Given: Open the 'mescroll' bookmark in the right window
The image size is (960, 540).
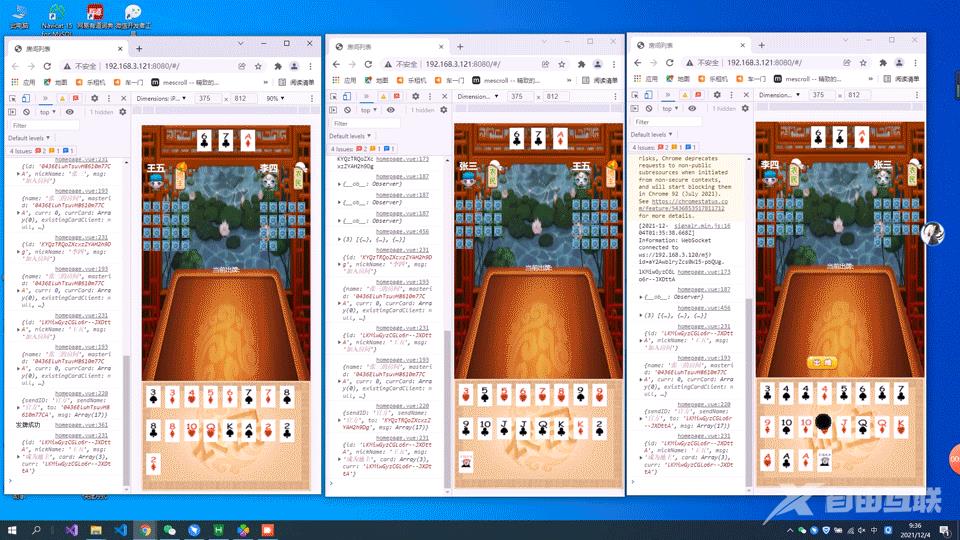Looking at the screenshot, I should click(808, 78).
